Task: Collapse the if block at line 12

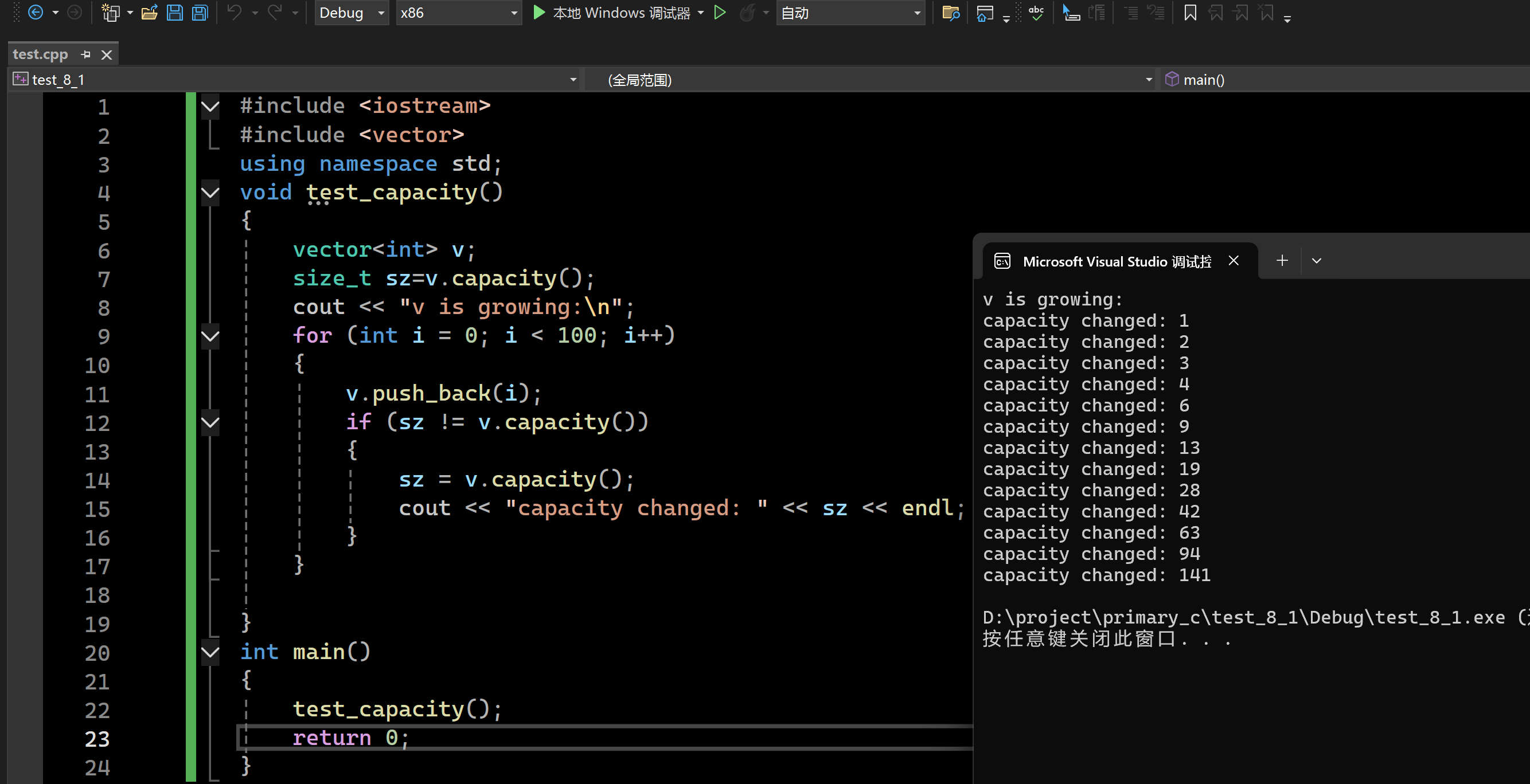Action: click(x=210, y=422)
